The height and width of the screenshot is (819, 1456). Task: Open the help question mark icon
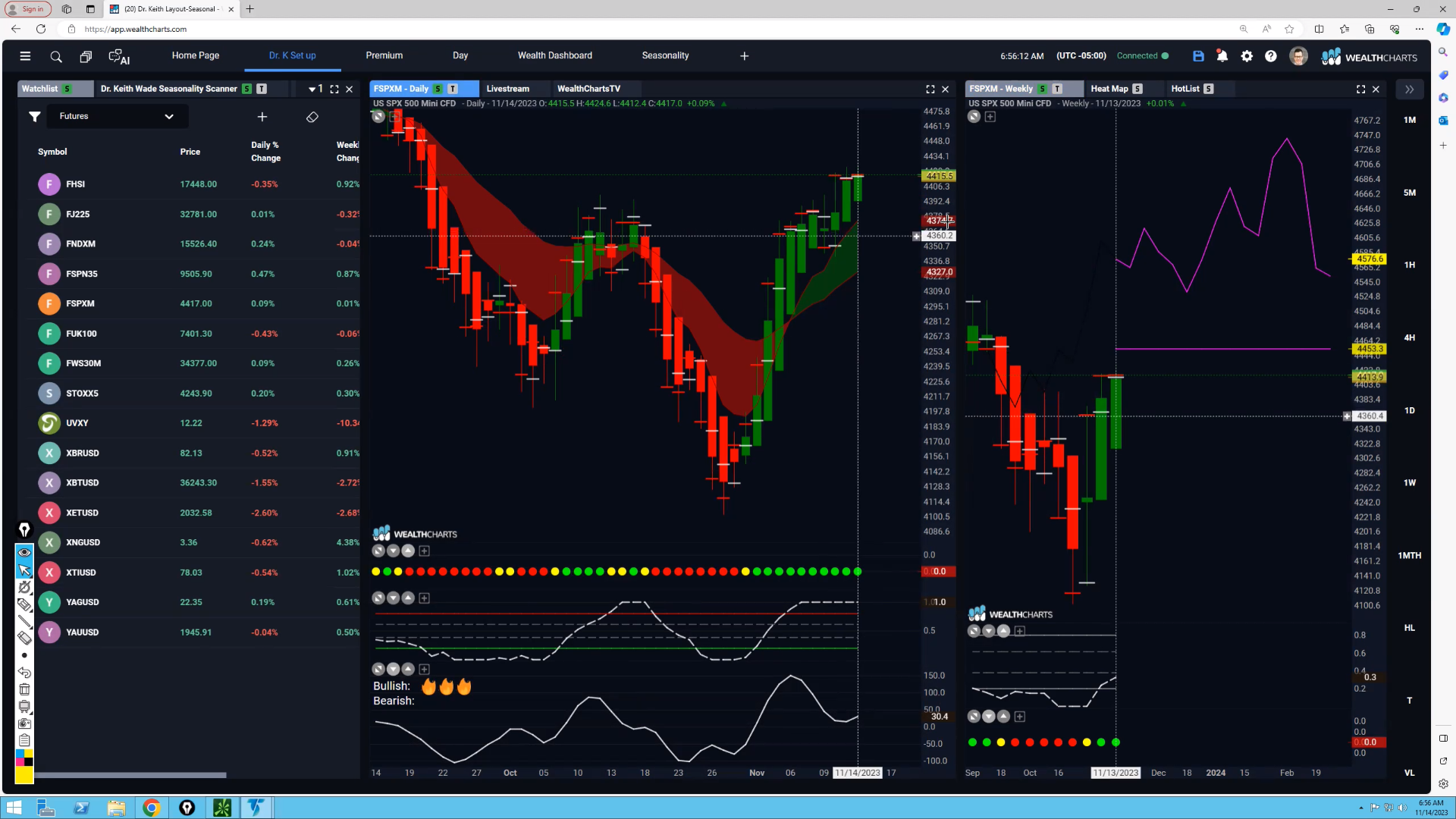[x=1271, y=56]
